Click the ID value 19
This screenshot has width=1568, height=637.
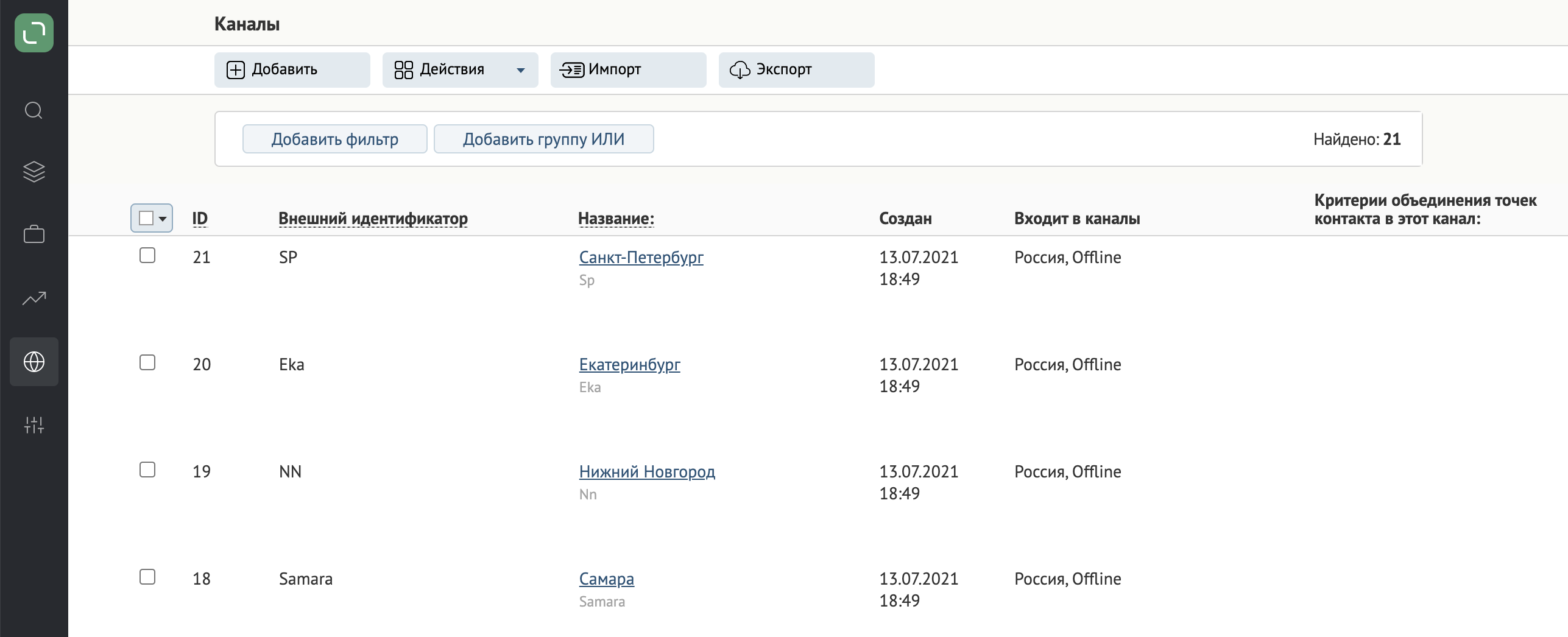coord(202,472)
